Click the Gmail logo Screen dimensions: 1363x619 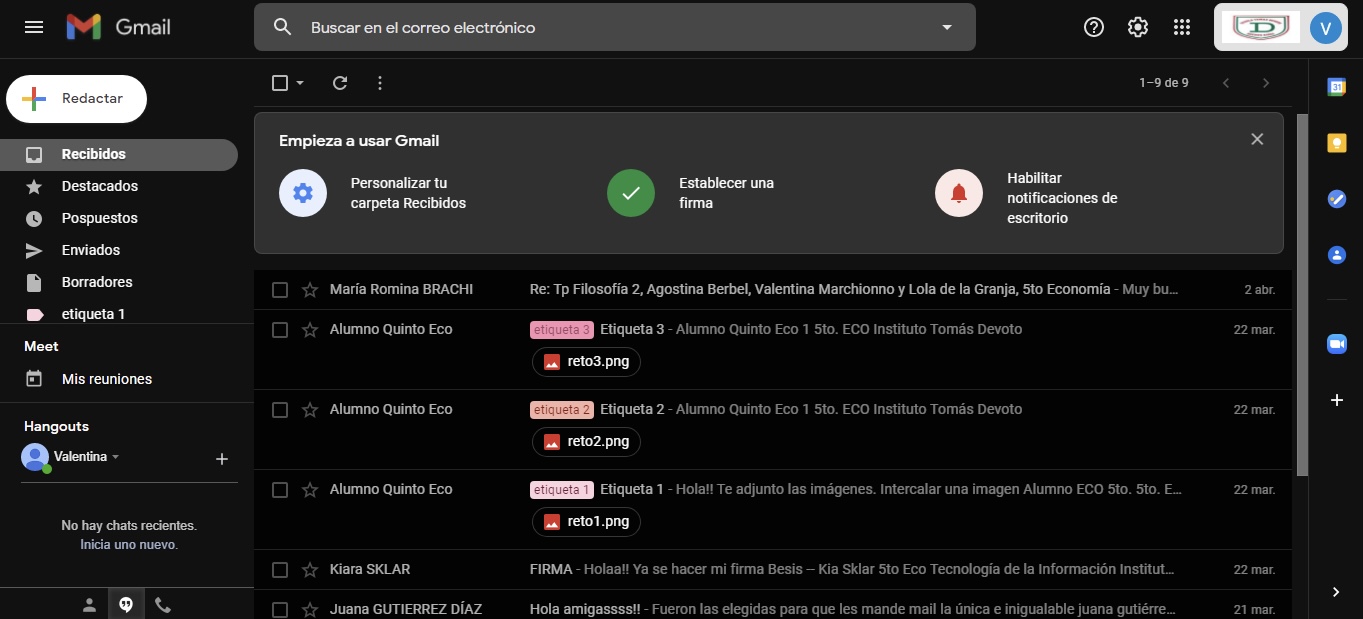coord(119,27)
